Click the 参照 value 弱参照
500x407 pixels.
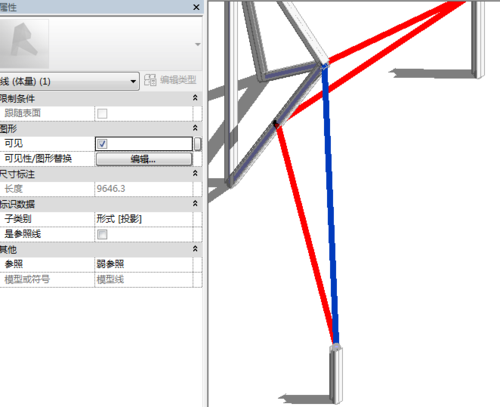110,264
